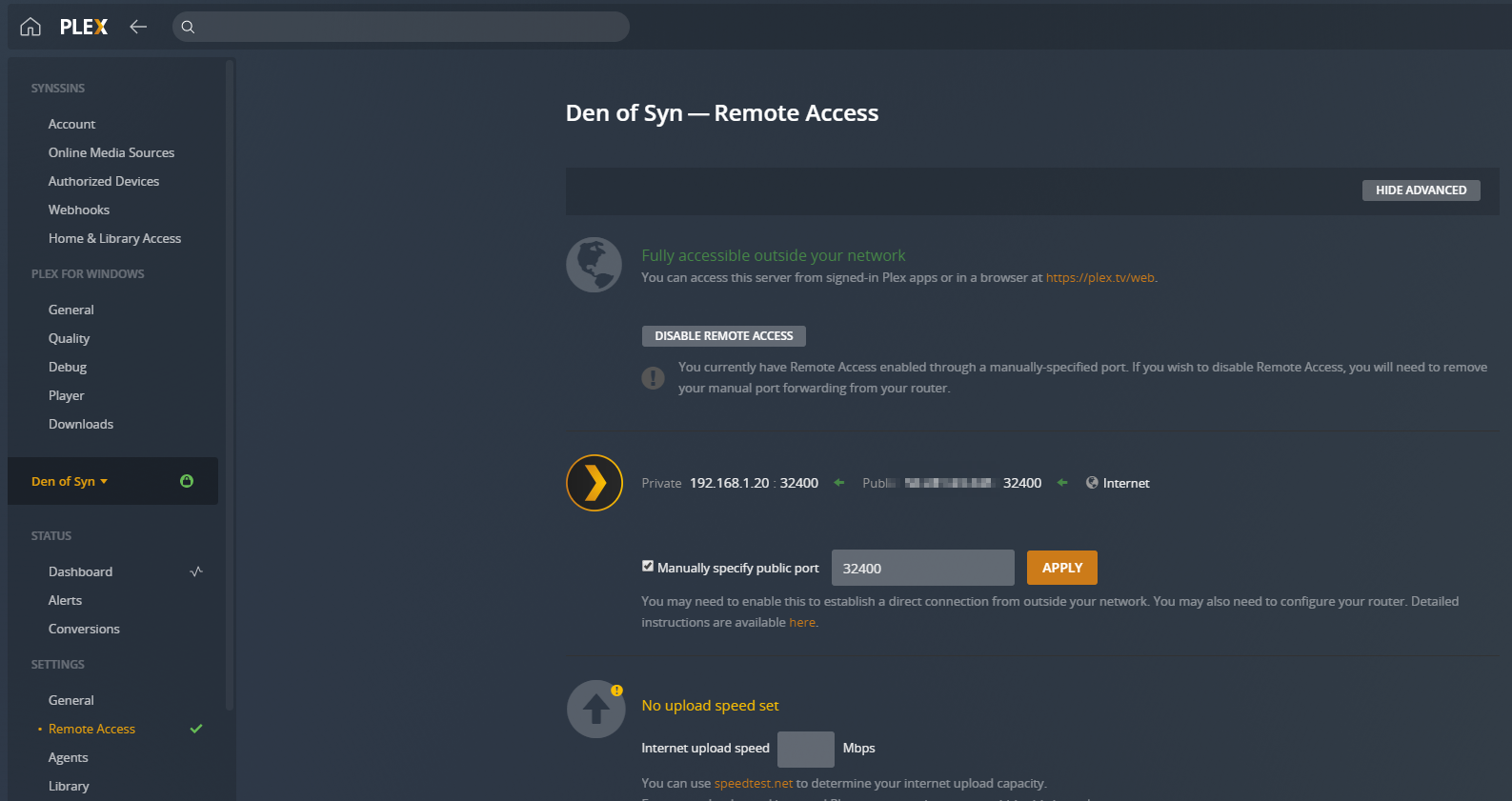
Task: Click the globe status icon
Action: coord(594,265)
